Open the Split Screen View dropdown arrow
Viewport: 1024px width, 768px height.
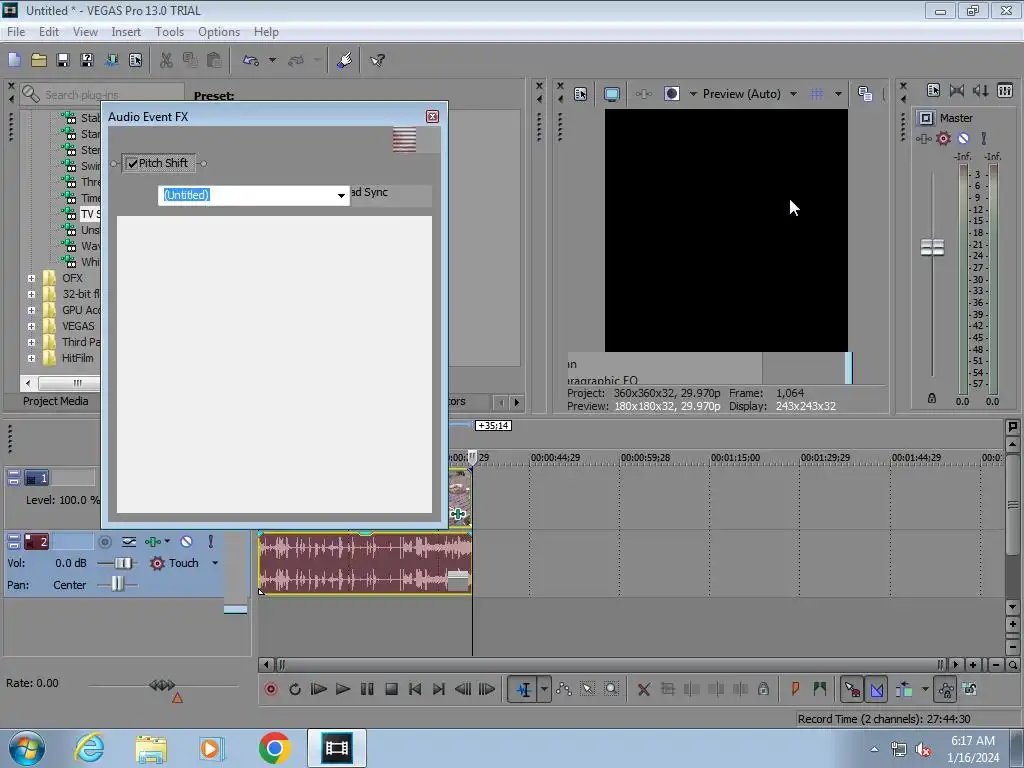pos(693,94)
